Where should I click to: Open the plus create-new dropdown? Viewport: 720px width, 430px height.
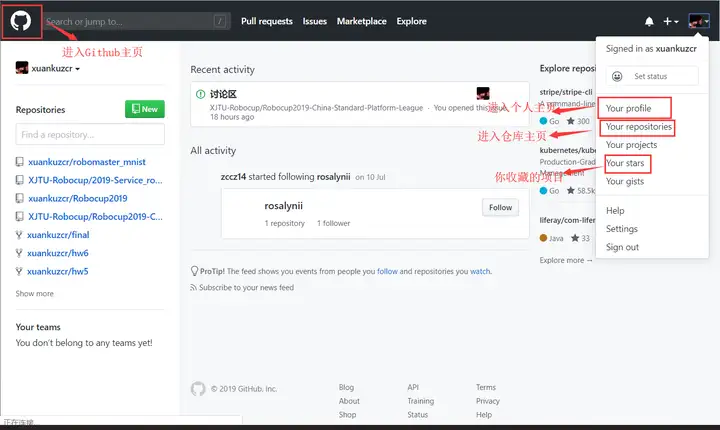[x=670, y=21]
